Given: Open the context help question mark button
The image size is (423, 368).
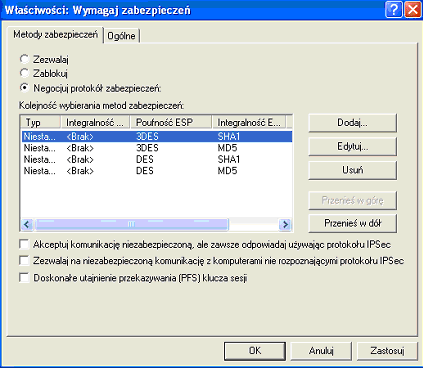Looking at the screenshot, I should click(x=393, y=9).
